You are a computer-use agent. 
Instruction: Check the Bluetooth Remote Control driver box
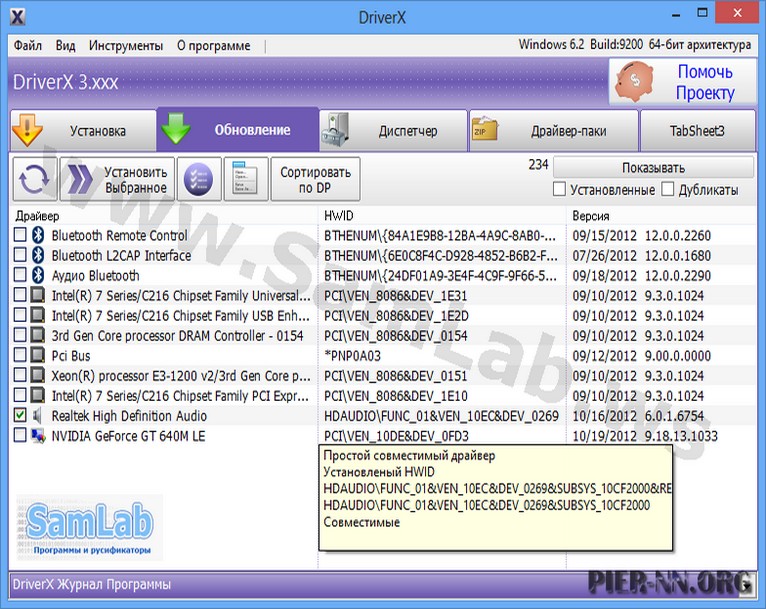click(20, 235)
